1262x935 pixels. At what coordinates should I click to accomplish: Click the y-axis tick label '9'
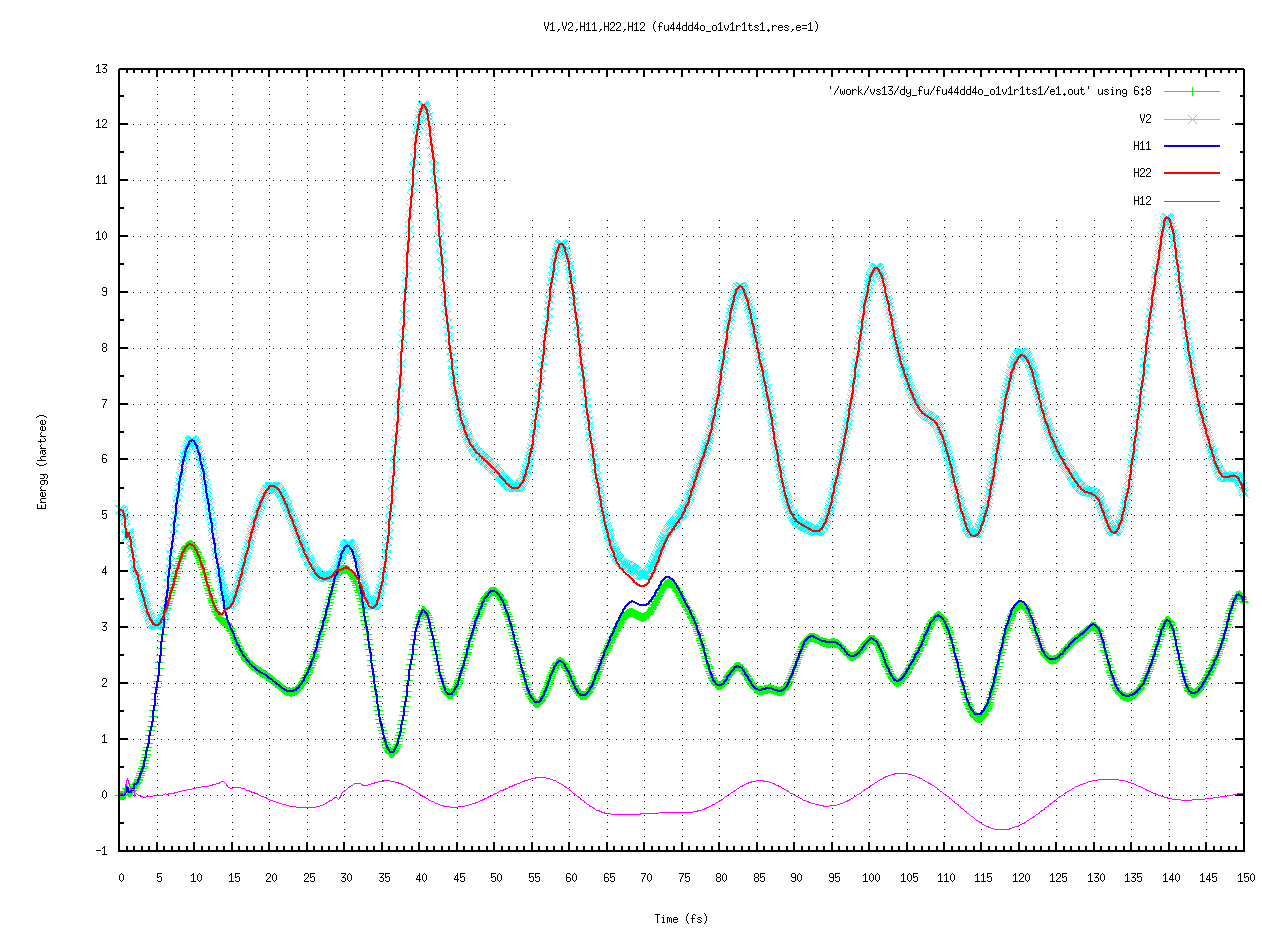pos(105,293)
